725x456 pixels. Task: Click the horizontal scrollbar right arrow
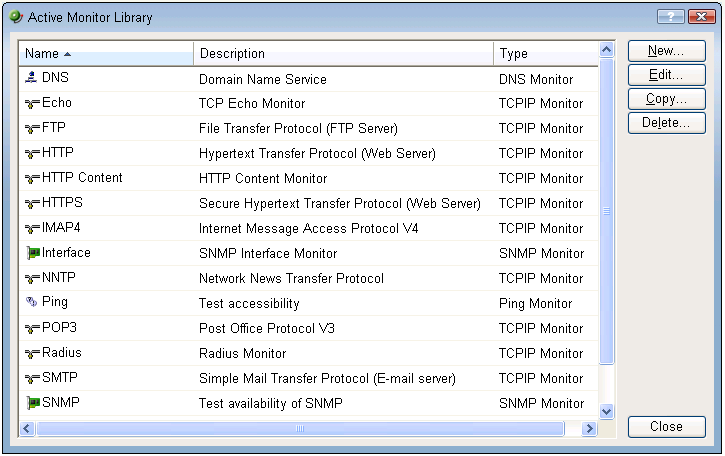[589, 429]
